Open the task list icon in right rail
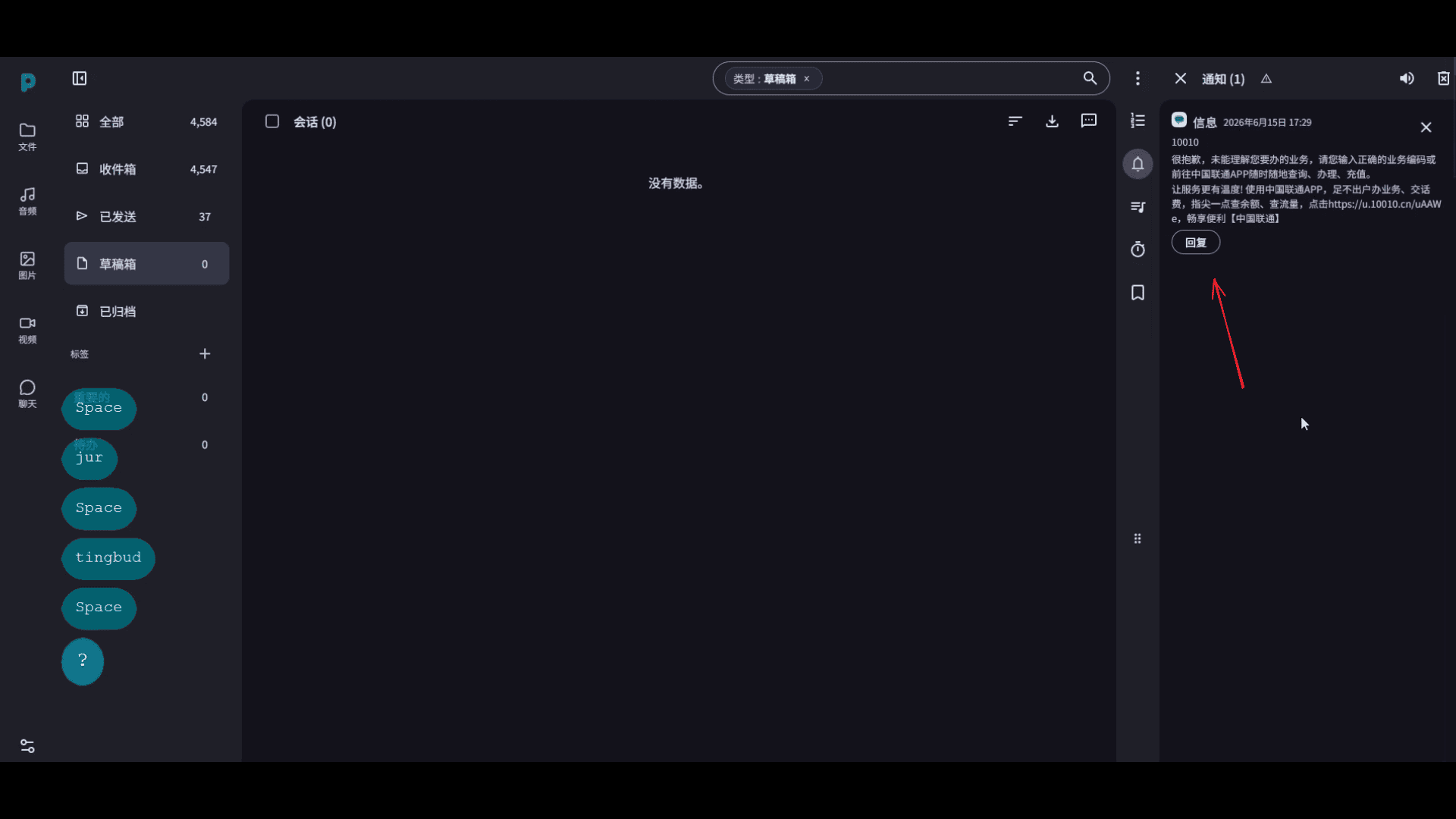Viewport: 1456px width, 819px height. pyautogui.click(x=1137, y=121)
